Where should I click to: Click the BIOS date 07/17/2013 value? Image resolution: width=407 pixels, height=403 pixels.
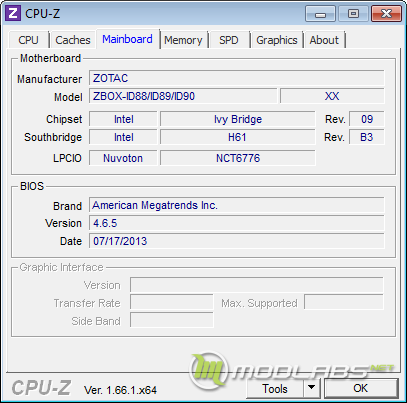click(x=237, y=241)
